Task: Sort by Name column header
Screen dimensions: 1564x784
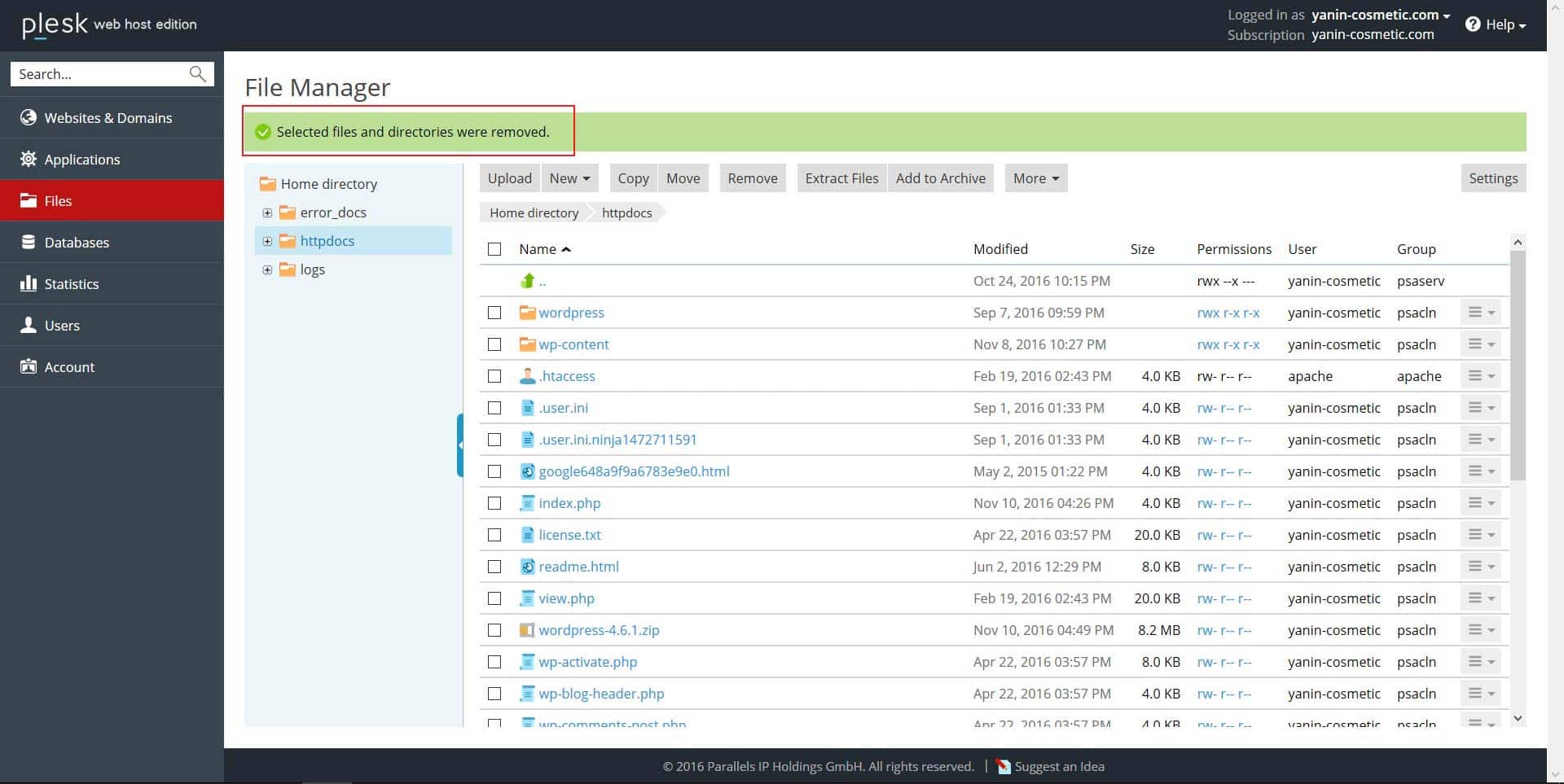Action: click(545, 249)
